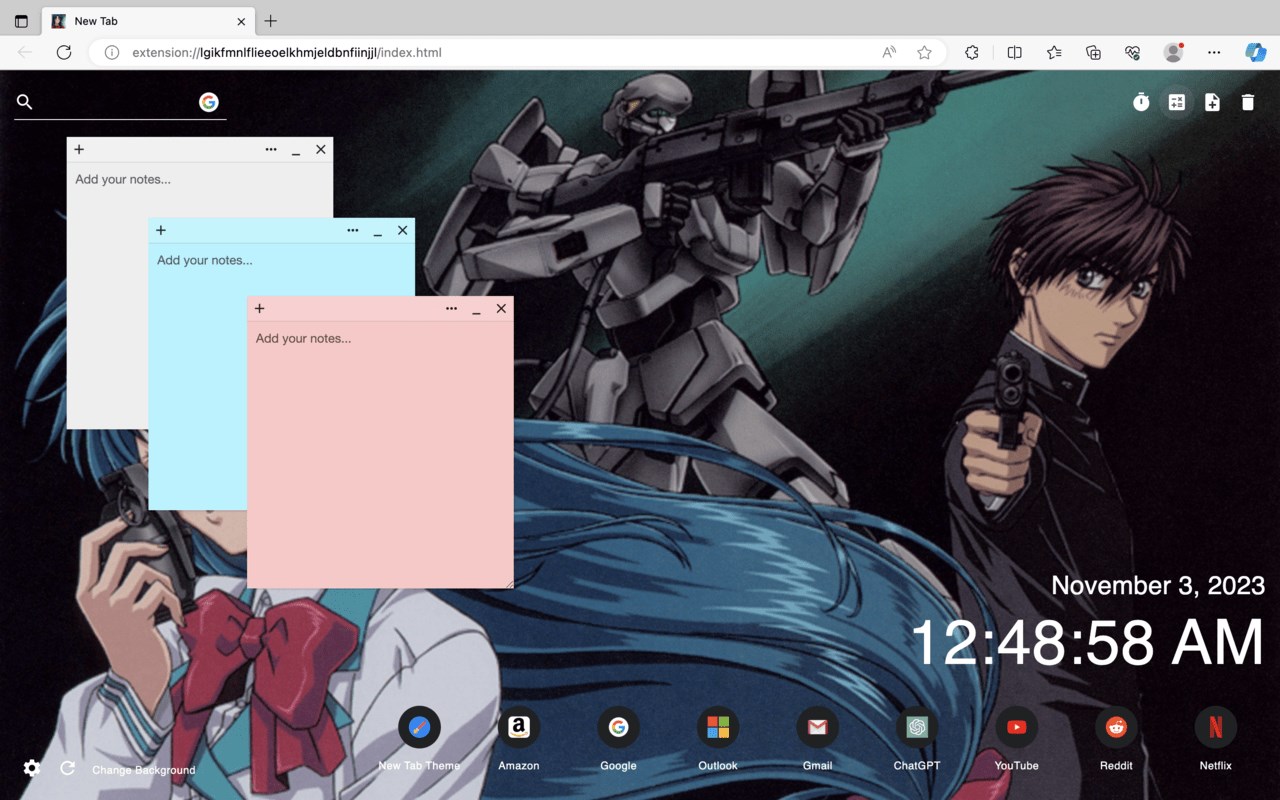
Task: Select the New Tab browser tab
Action: pyautogui.click(x=148, y=21)
